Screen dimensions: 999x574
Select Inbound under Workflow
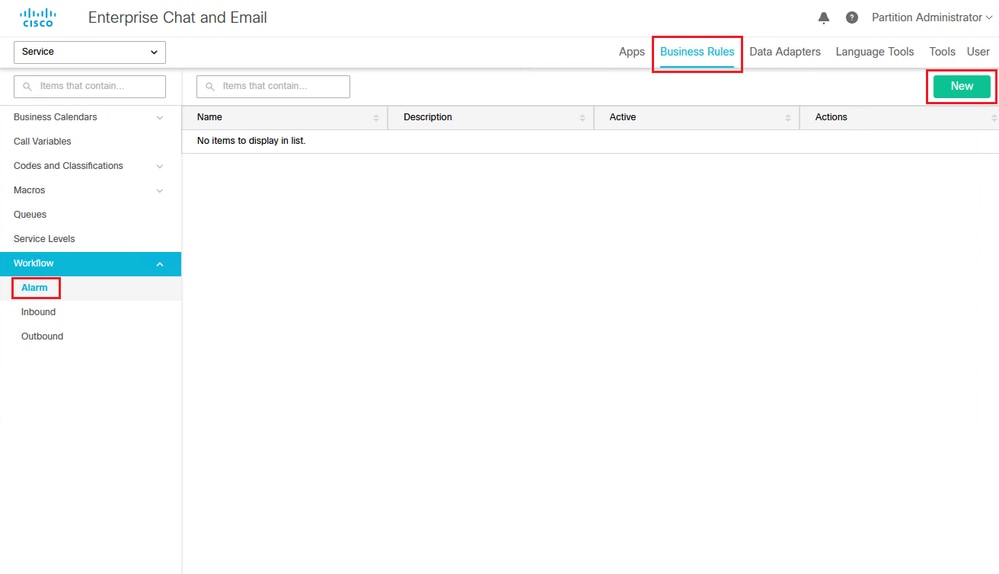pos(38,312)
